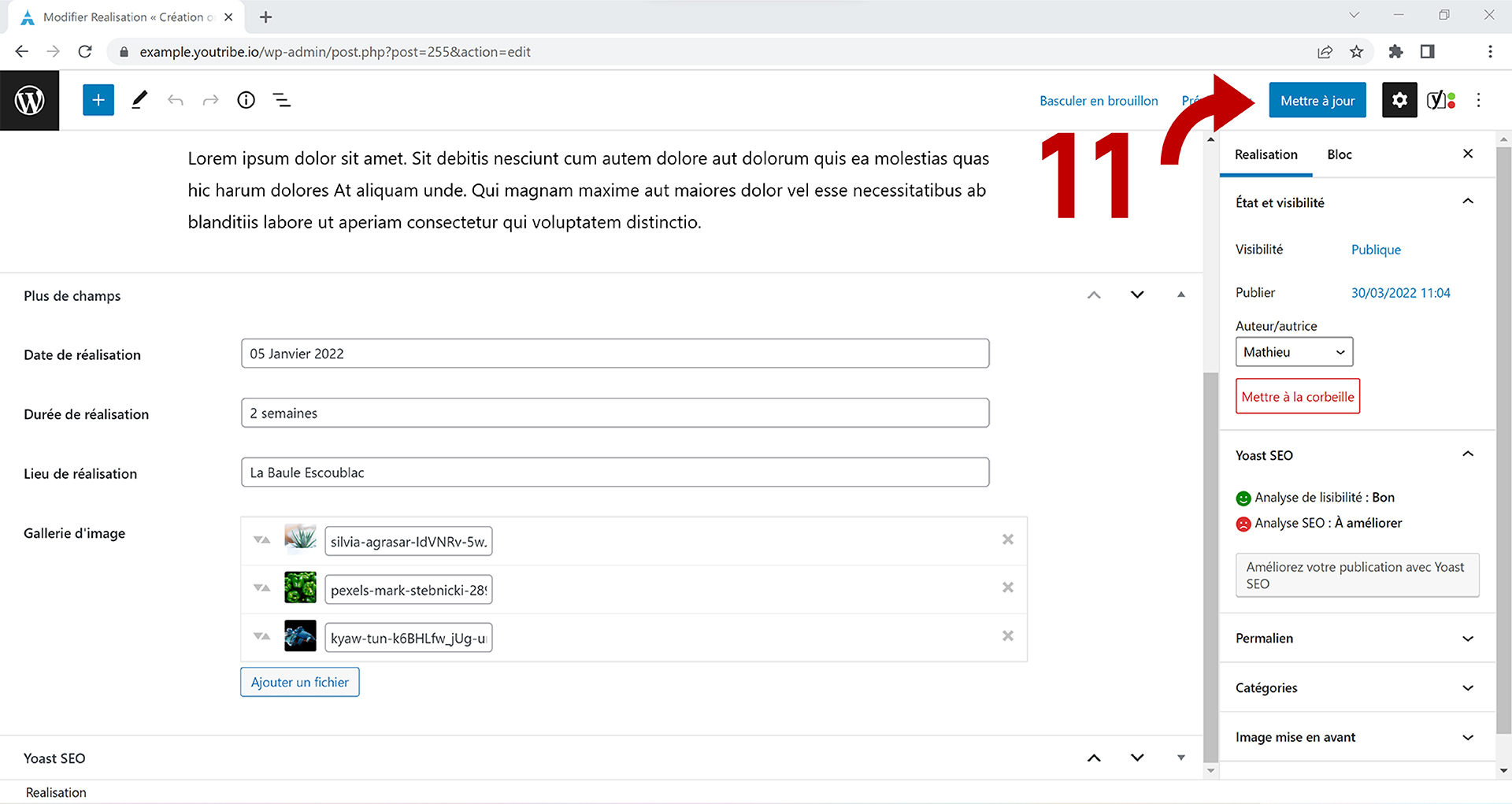Expand the Catégories section
This screenshot has height=804, width=1512.
click(x=1467, y=688)
